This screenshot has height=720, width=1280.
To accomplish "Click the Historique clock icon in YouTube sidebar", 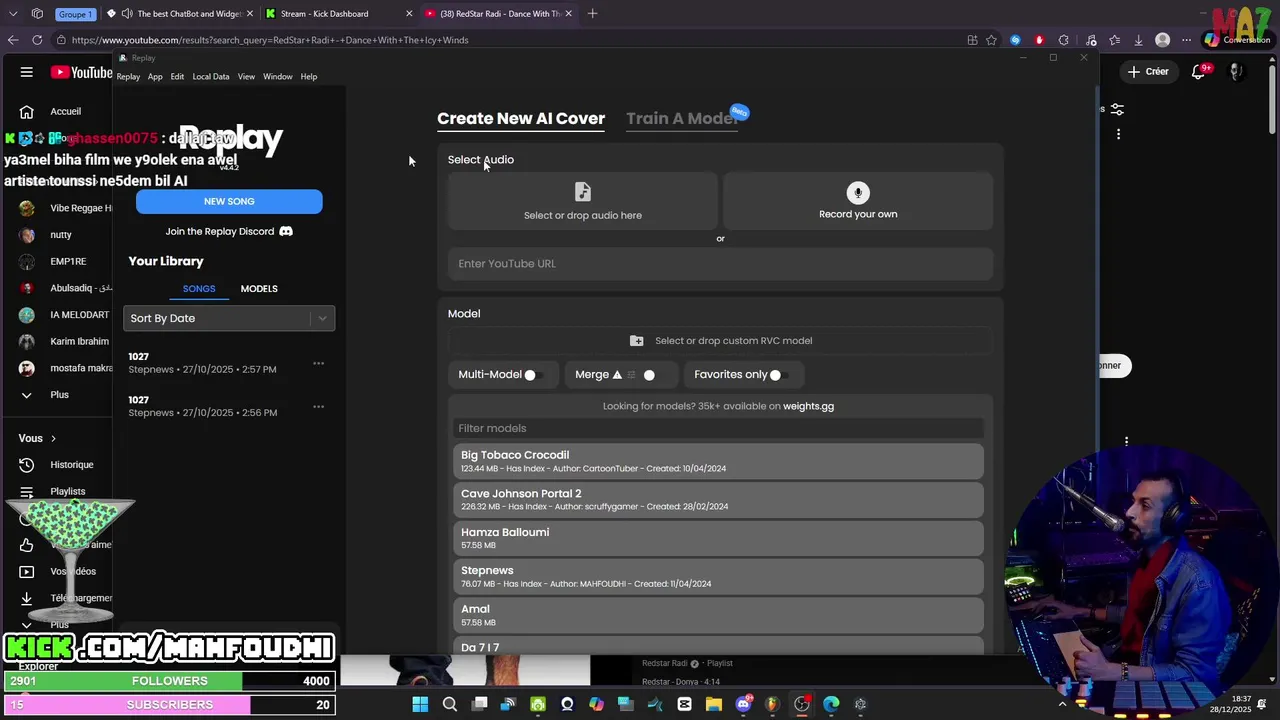I will coord(27,465).
